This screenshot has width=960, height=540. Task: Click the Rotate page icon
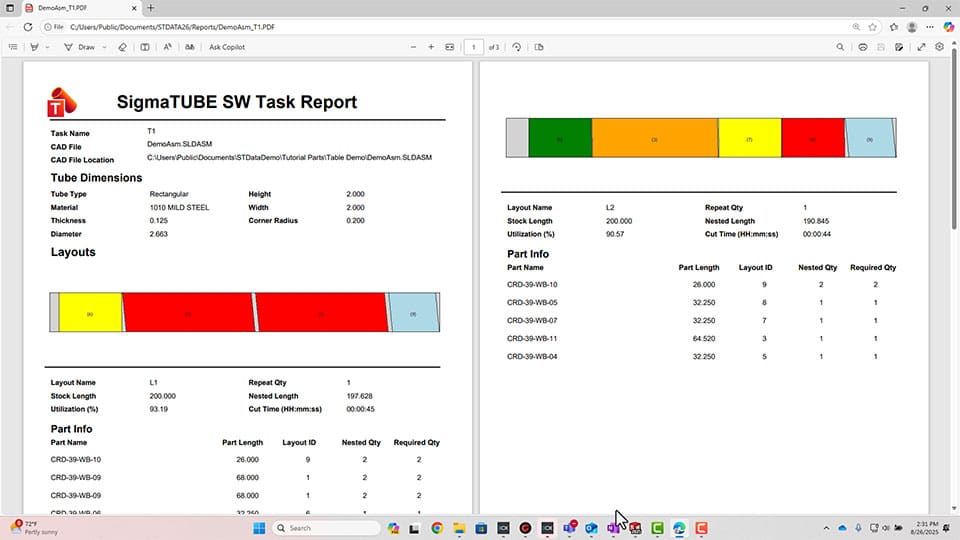(x=517, y=47)
